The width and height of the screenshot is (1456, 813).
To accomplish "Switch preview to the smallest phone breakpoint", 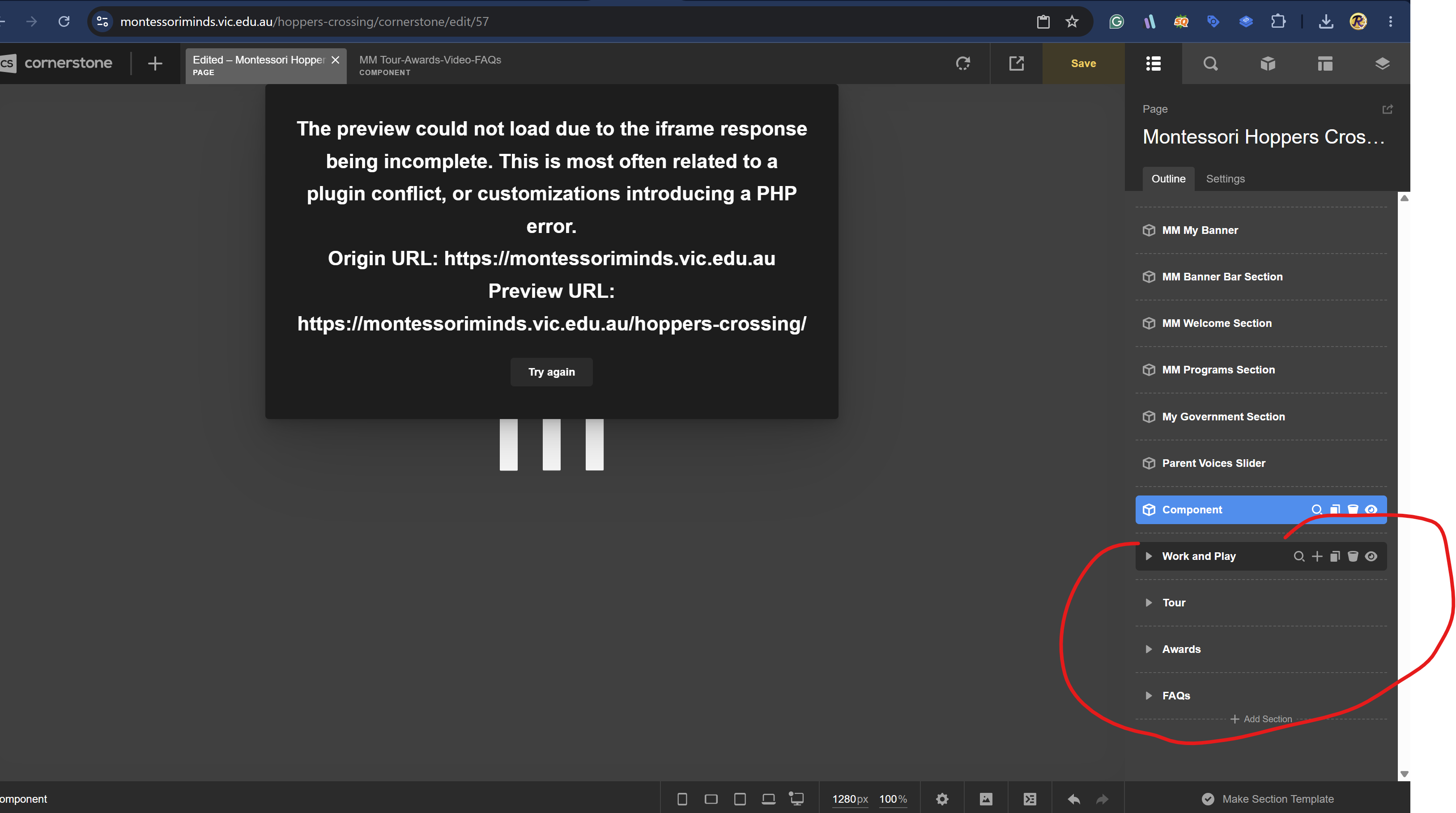I will pos(682,799).
